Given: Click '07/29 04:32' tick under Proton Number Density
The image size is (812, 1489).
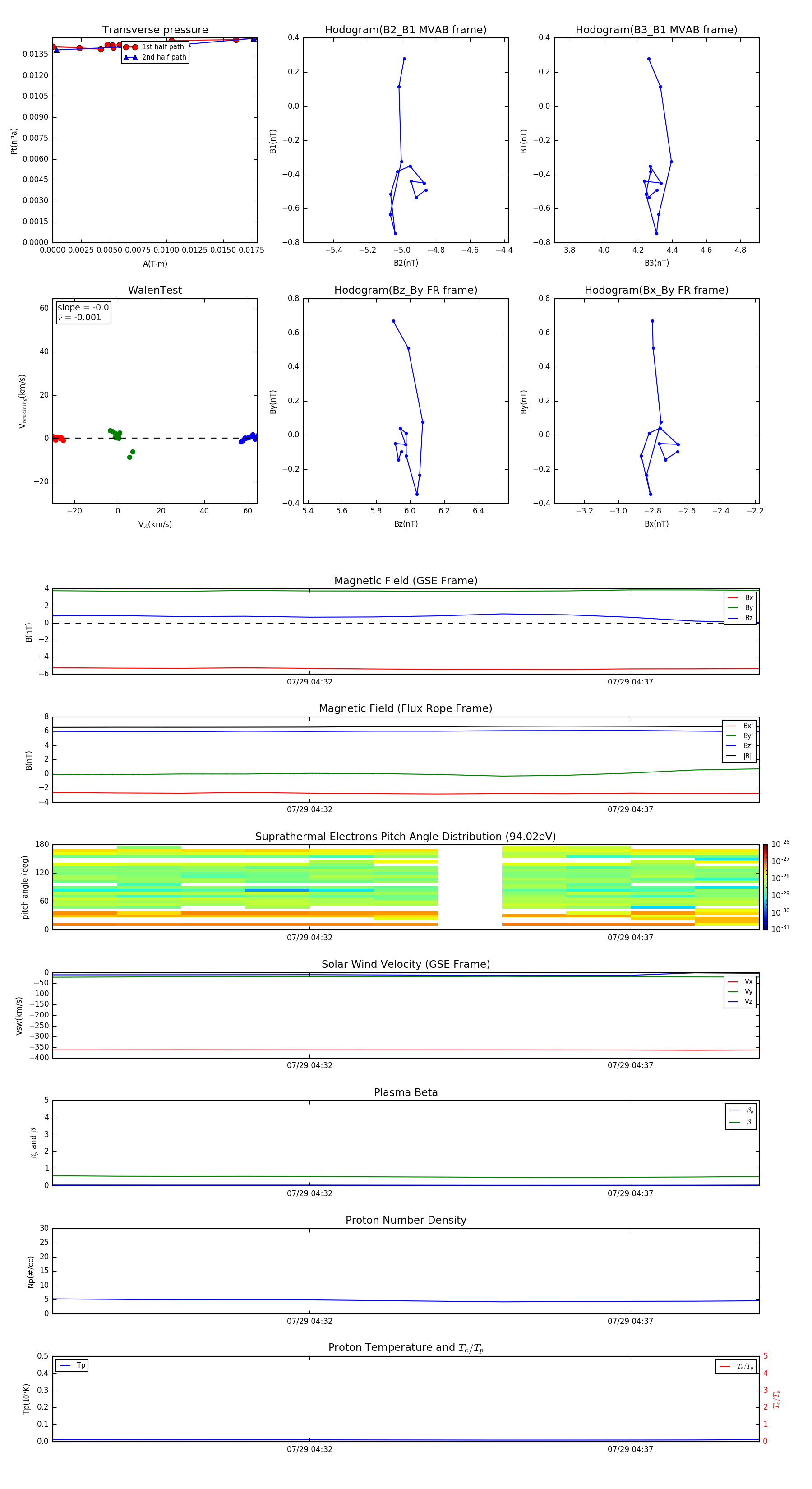Looking at the screenshot, I should pyautogui.click(x=310, y=1321).
